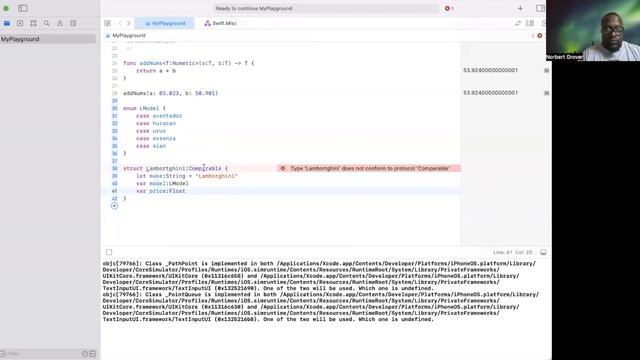Click the red error count in toolbar
Screen dimensions: 640x360
click(449, 8)
